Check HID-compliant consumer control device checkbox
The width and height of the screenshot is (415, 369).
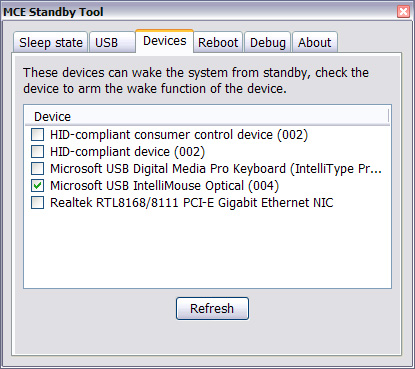click(37, 135)
